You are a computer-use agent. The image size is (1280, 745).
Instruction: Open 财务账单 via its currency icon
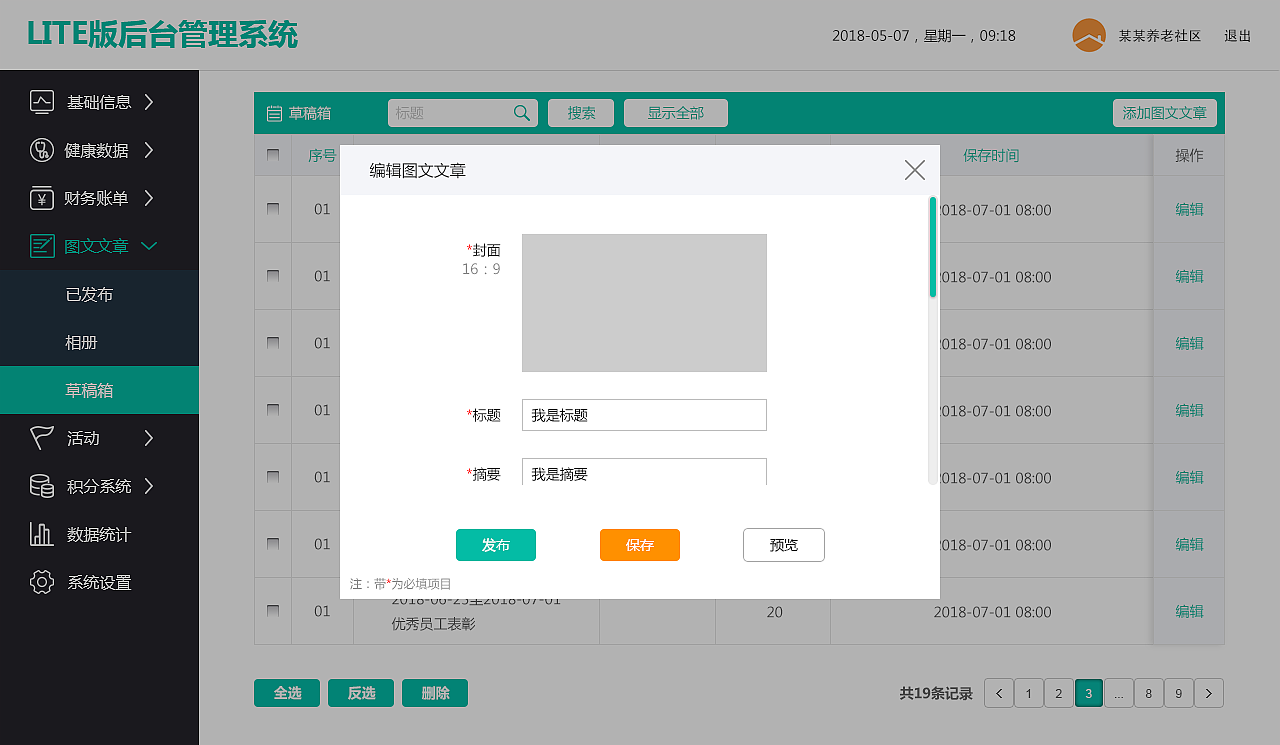pyautogui.click(x=41, y=198)
